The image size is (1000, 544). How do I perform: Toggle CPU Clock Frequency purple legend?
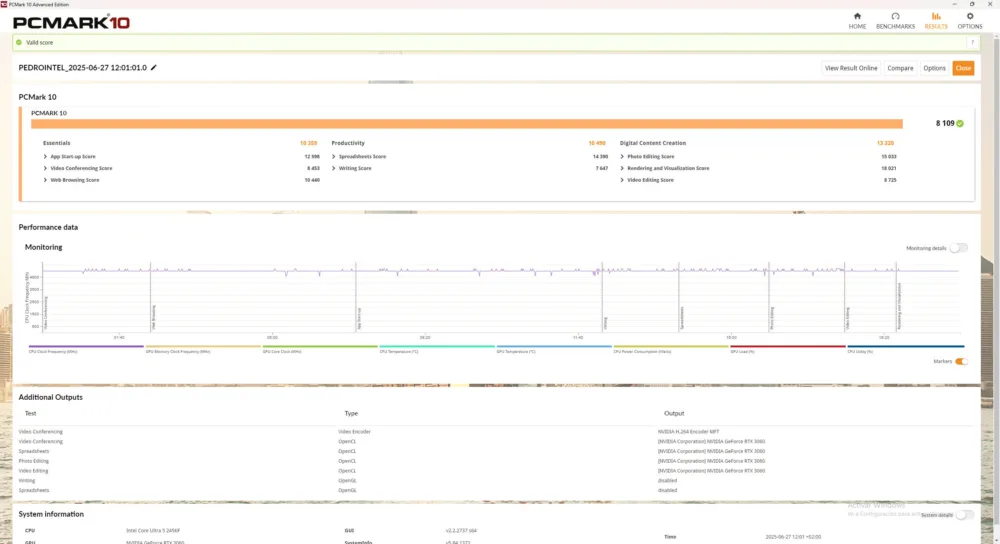click(85, 349)
